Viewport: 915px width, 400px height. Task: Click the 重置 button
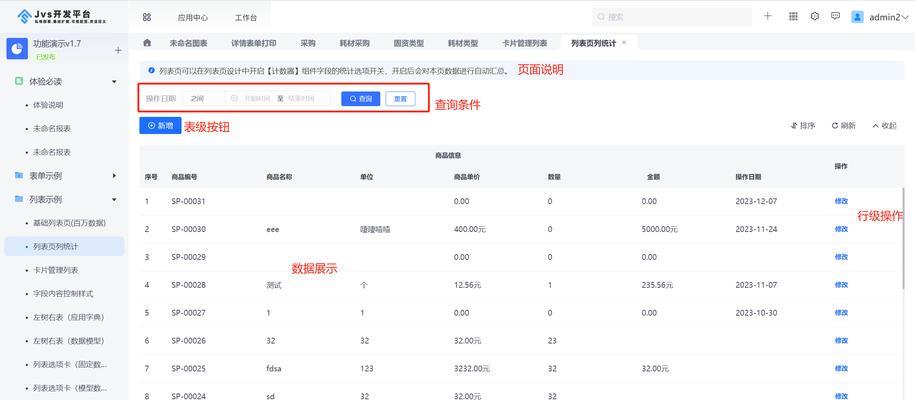(400, 99)
